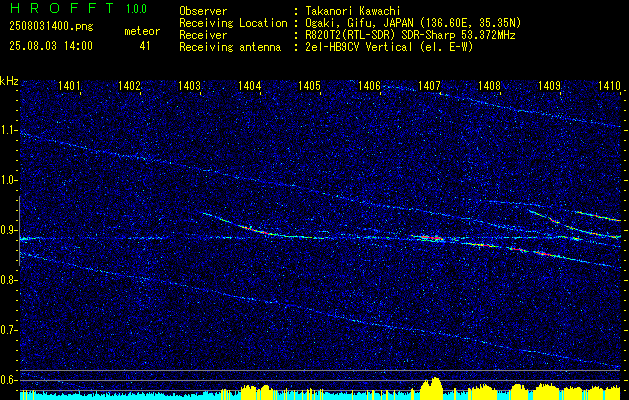The height and width of the screenshot is (400, 629).
Task: Click the meteor label
Action: 142,31
